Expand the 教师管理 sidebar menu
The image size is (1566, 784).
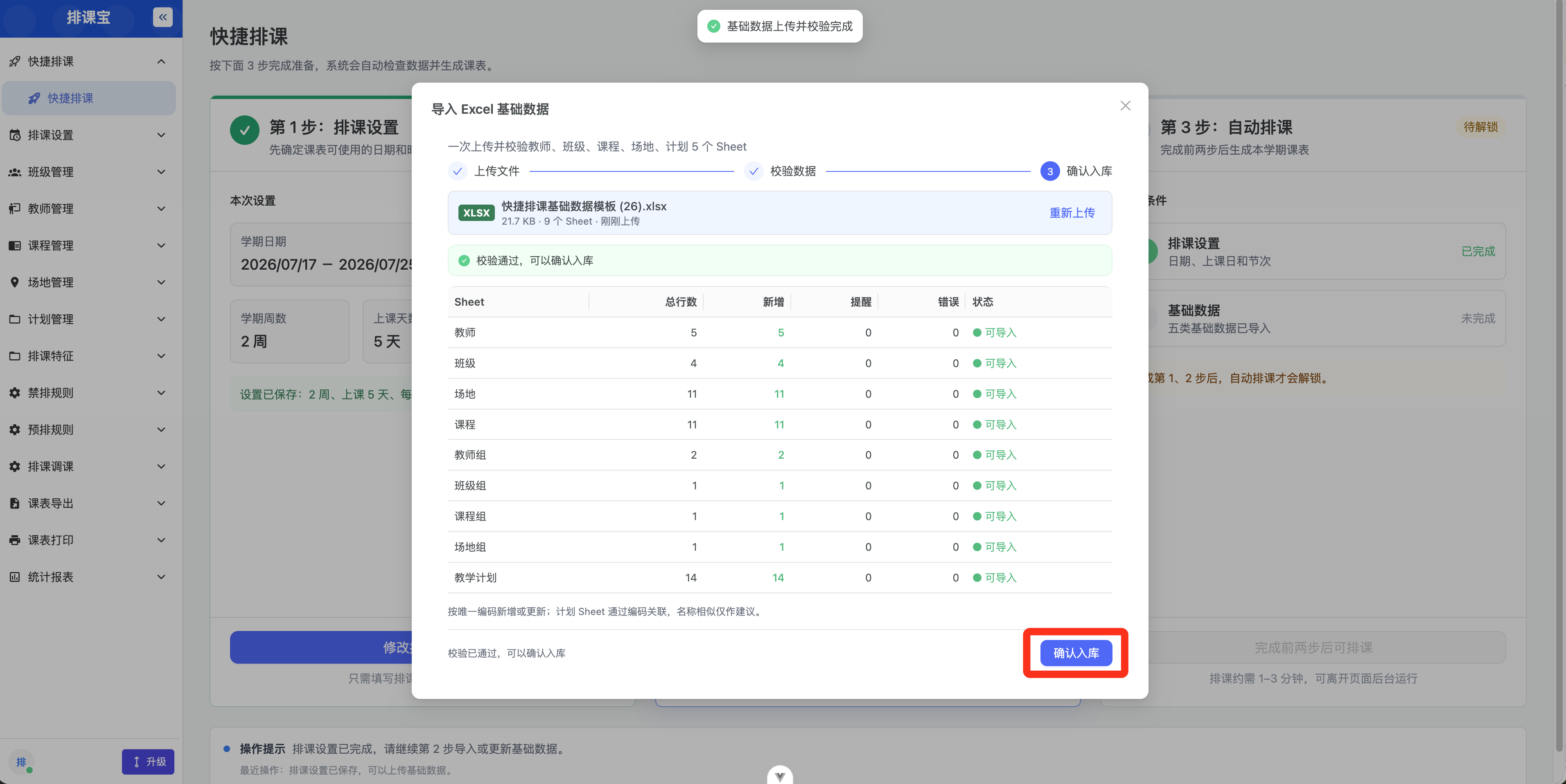(161, 208)
